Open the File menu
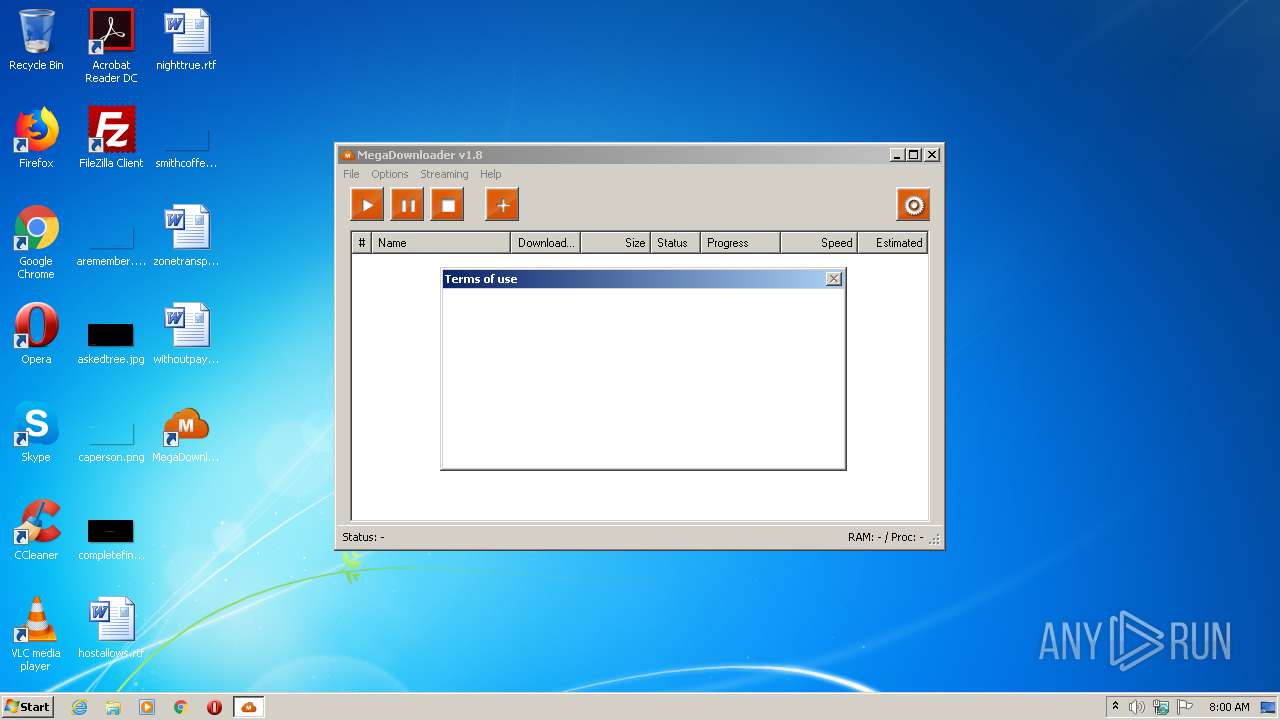Viewport: 1280px width, 720px height. (351, 174)
